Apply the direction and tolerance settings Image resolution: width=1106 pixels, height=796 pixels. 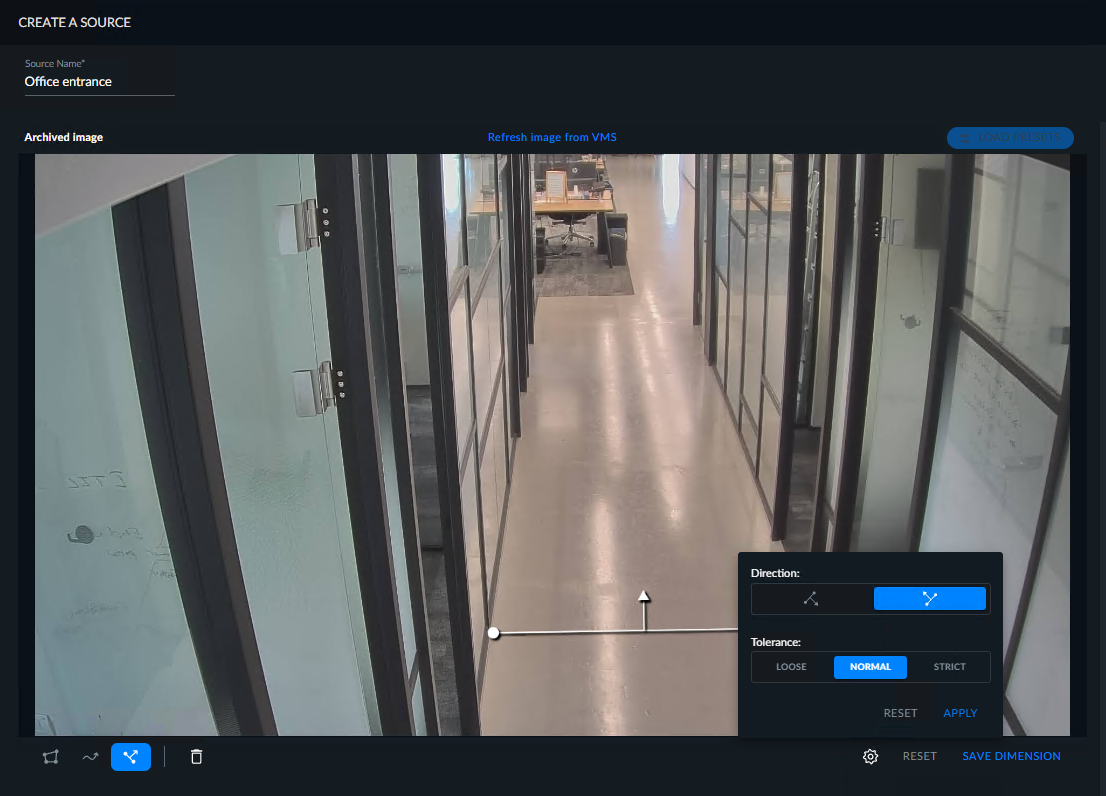[960, 714]
